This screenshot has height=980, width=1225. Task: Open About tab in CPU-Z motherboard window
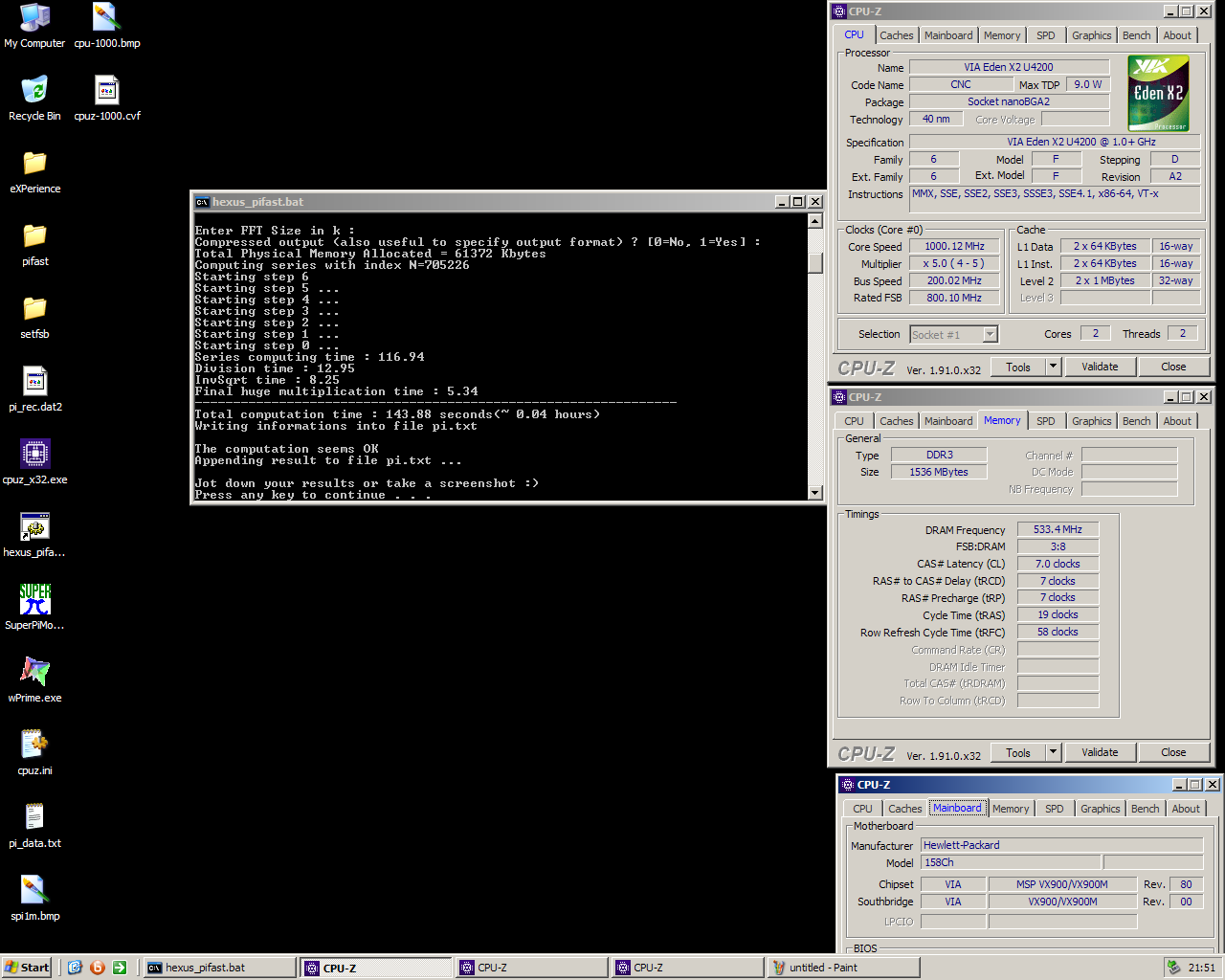click(x=1186, y=809)
